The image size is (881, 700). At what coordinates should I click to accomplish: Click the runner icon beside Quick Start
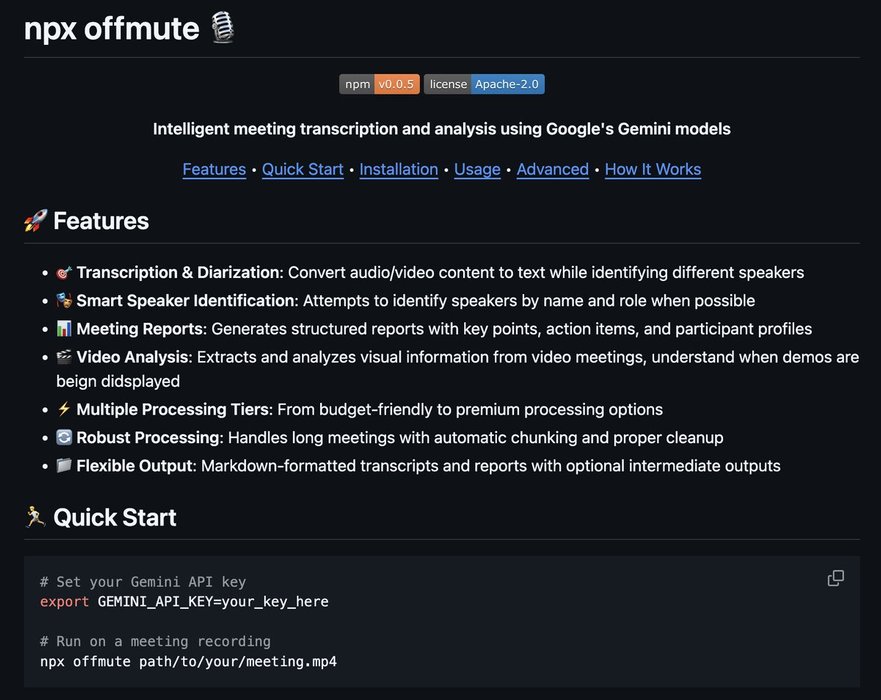[x=35, y=517]
